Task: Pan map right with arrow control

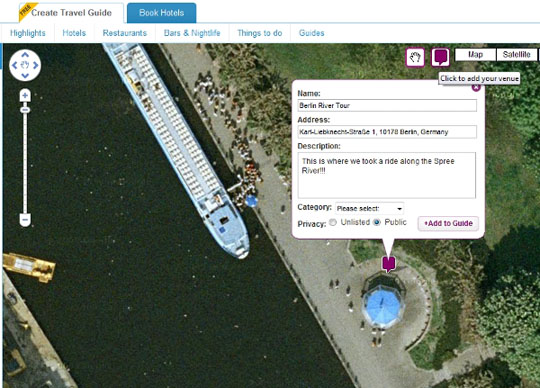Action: click(35, 65)
